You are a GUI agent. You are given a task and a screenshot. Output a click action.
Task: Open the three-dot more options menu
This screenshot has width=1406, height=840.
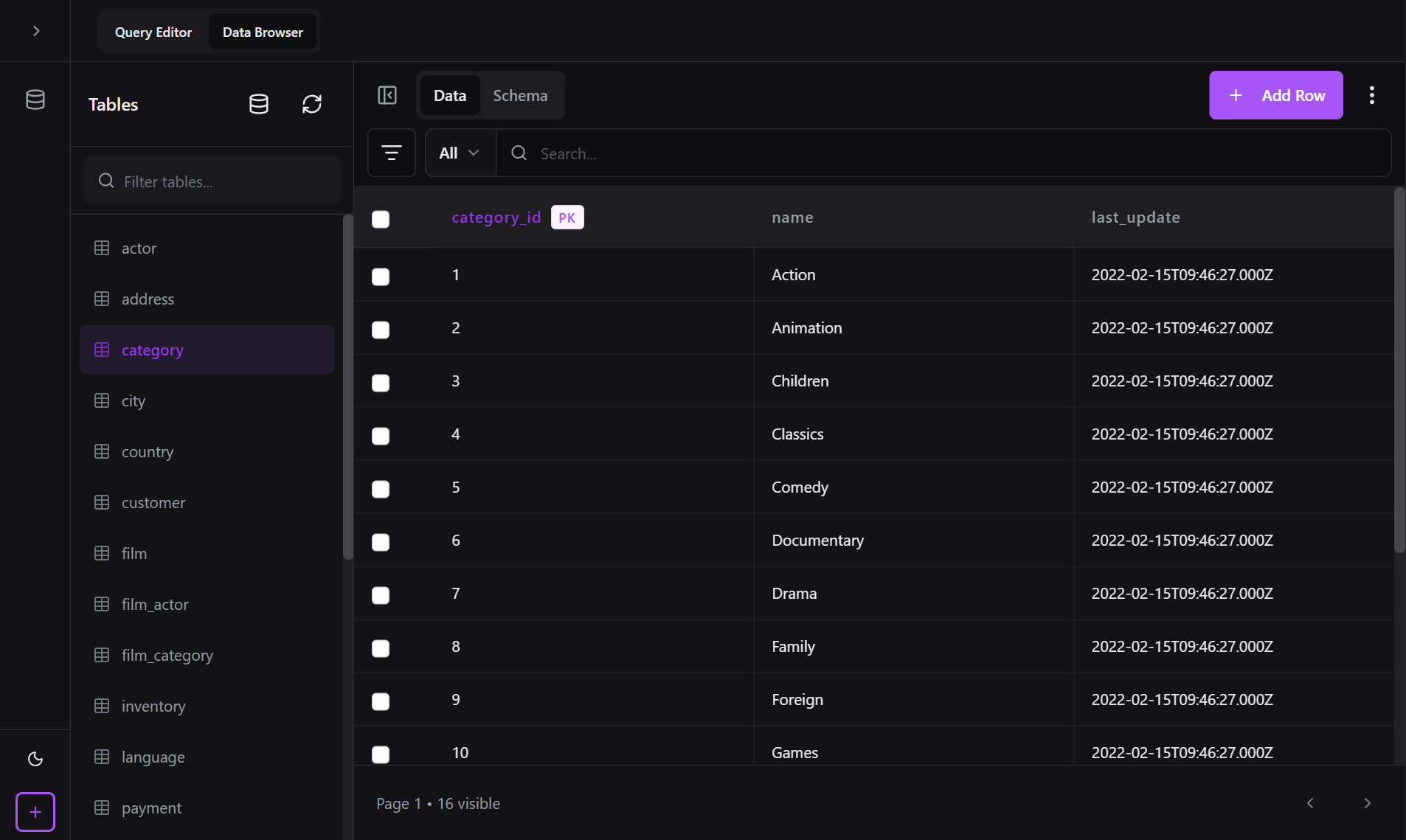(x=1372, y=95)
